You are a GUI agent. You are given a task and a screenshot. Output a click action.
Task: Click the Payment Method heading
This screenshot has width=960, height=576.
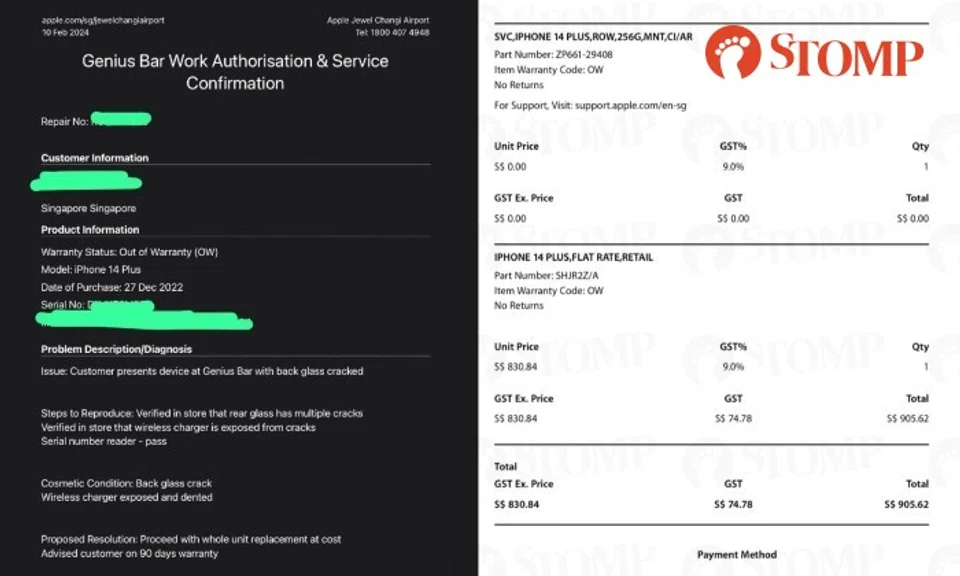pyautogui.click(x=737, y=554)
